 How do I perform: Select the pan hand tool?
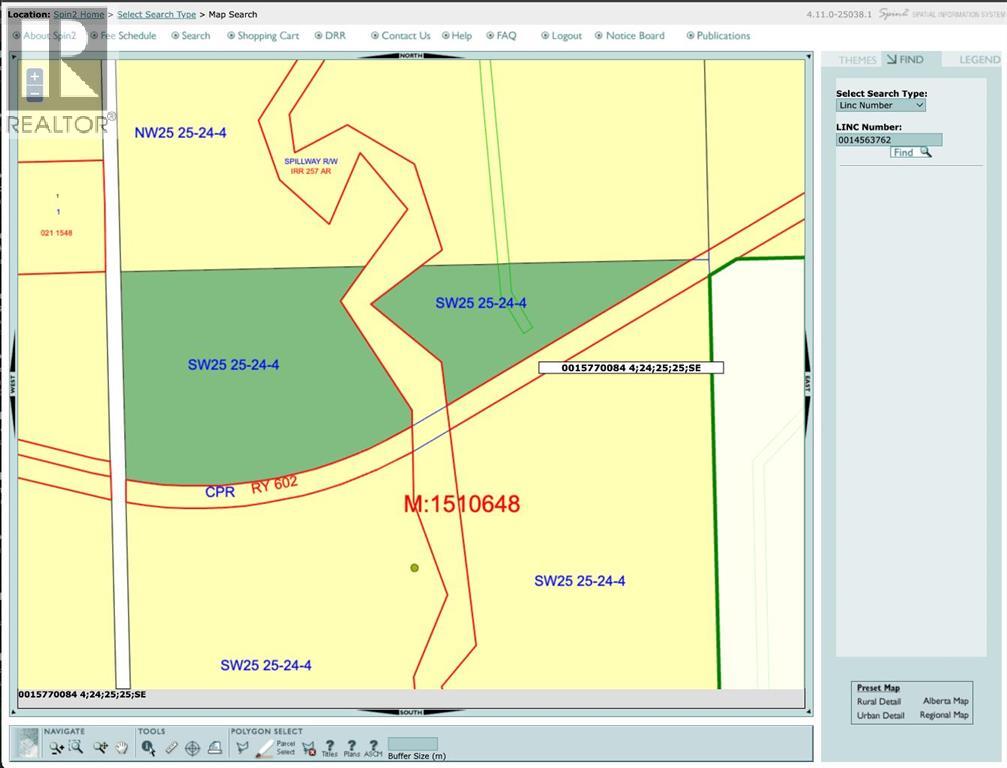pos(122,747)
